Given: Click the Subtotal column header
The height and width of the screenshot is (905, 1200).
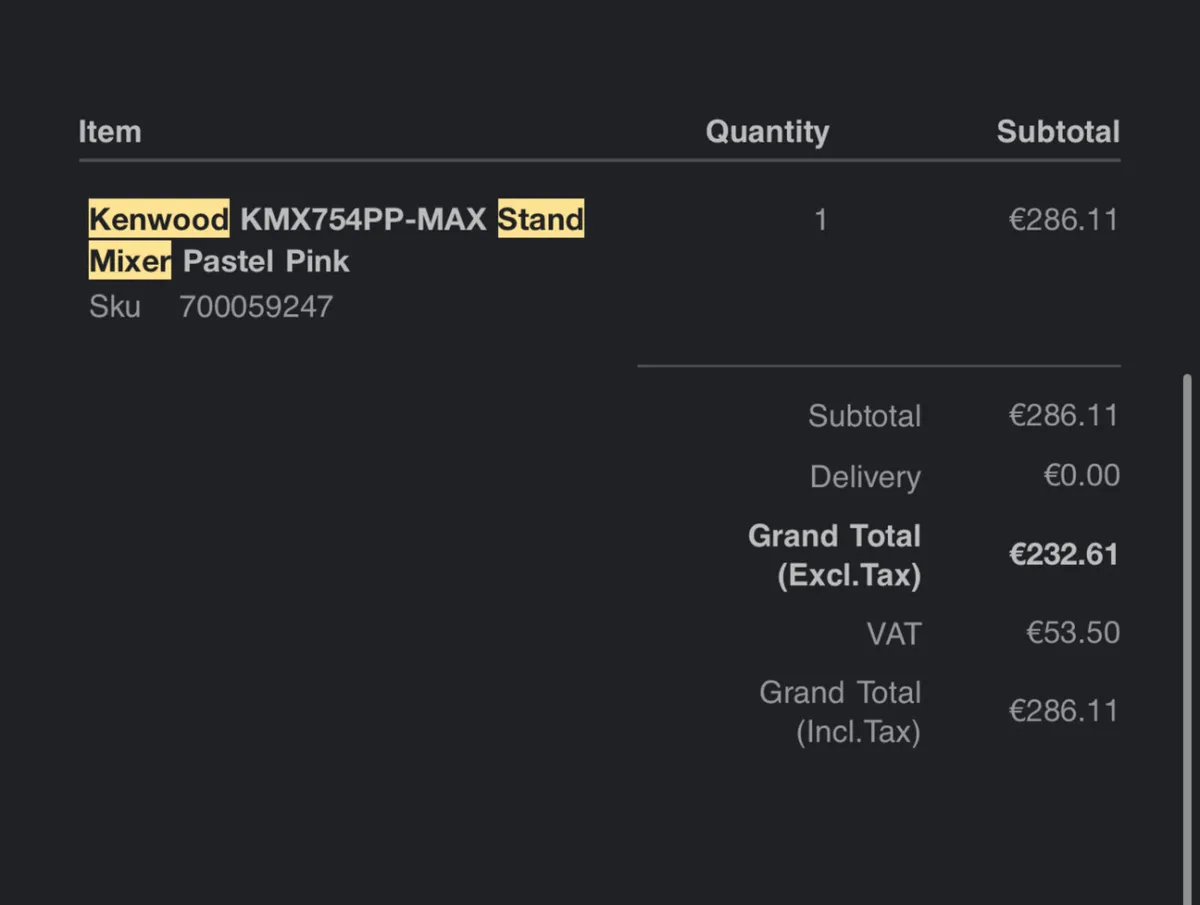Looking at the screenshot, I should (1058, 132).
